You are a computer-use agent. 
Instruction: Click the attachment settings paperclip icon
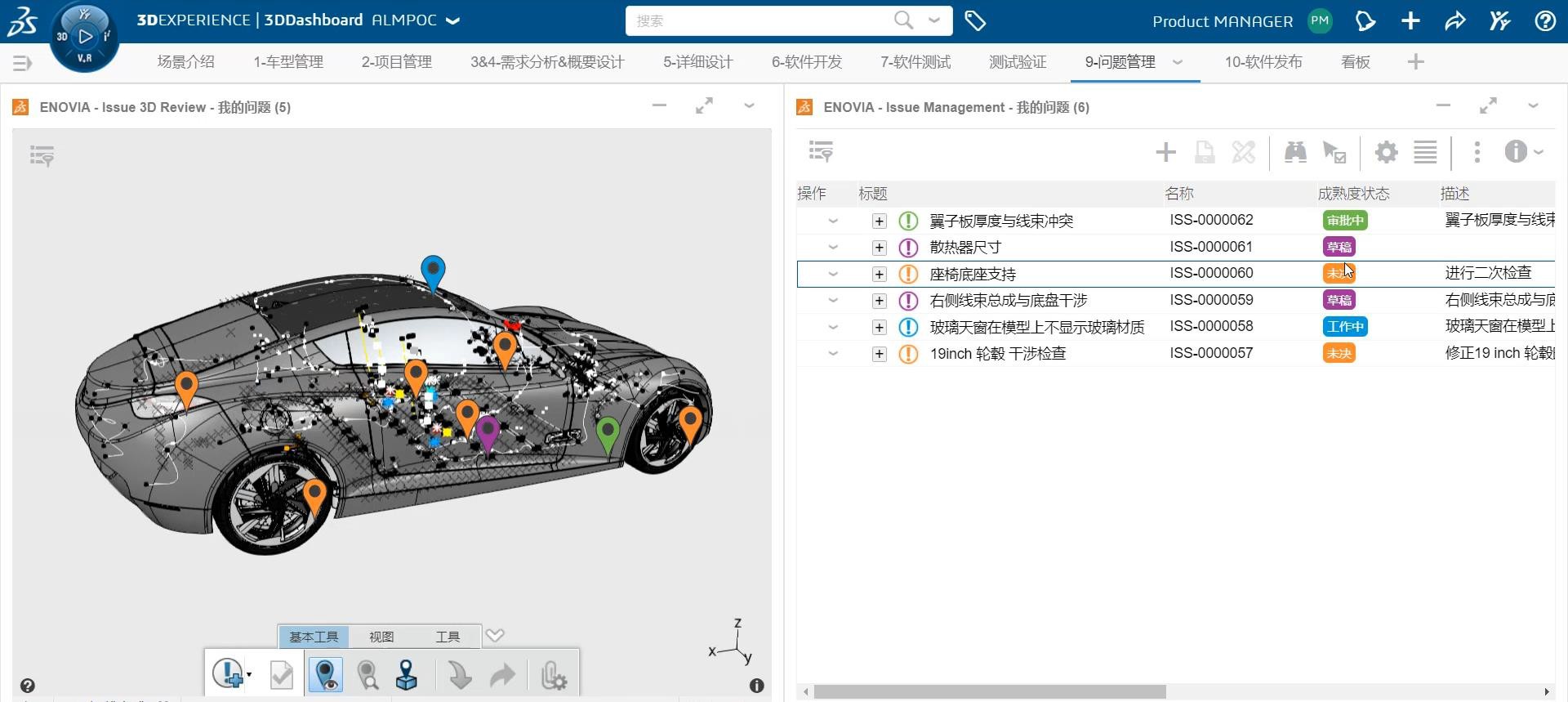click(x=554, y=675)
